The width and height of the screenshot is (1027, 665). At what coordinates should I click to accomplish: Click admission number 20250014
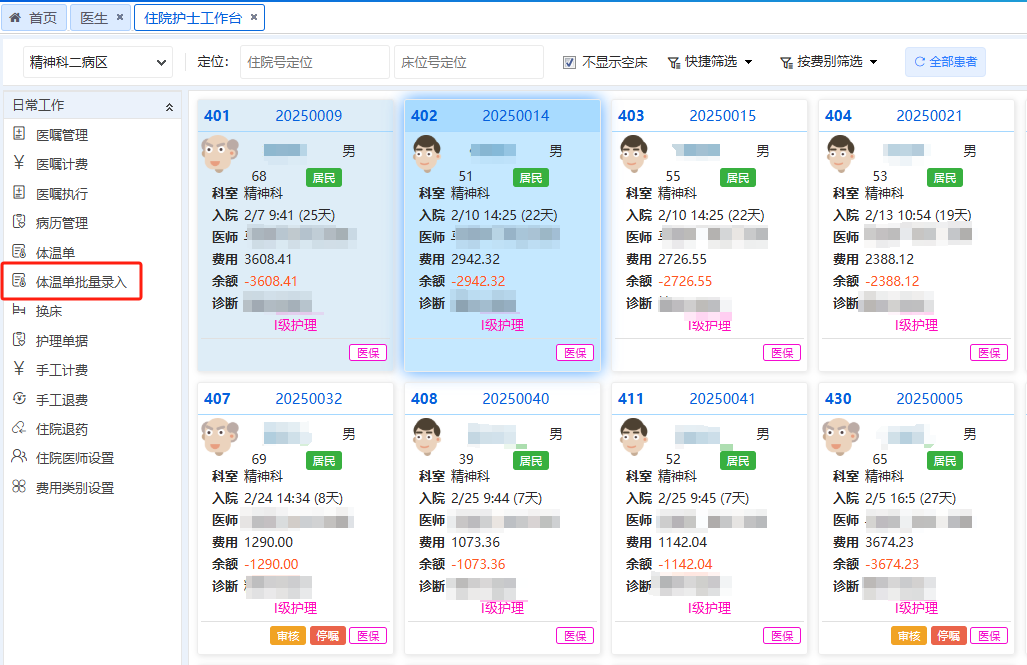click(515, 116)
